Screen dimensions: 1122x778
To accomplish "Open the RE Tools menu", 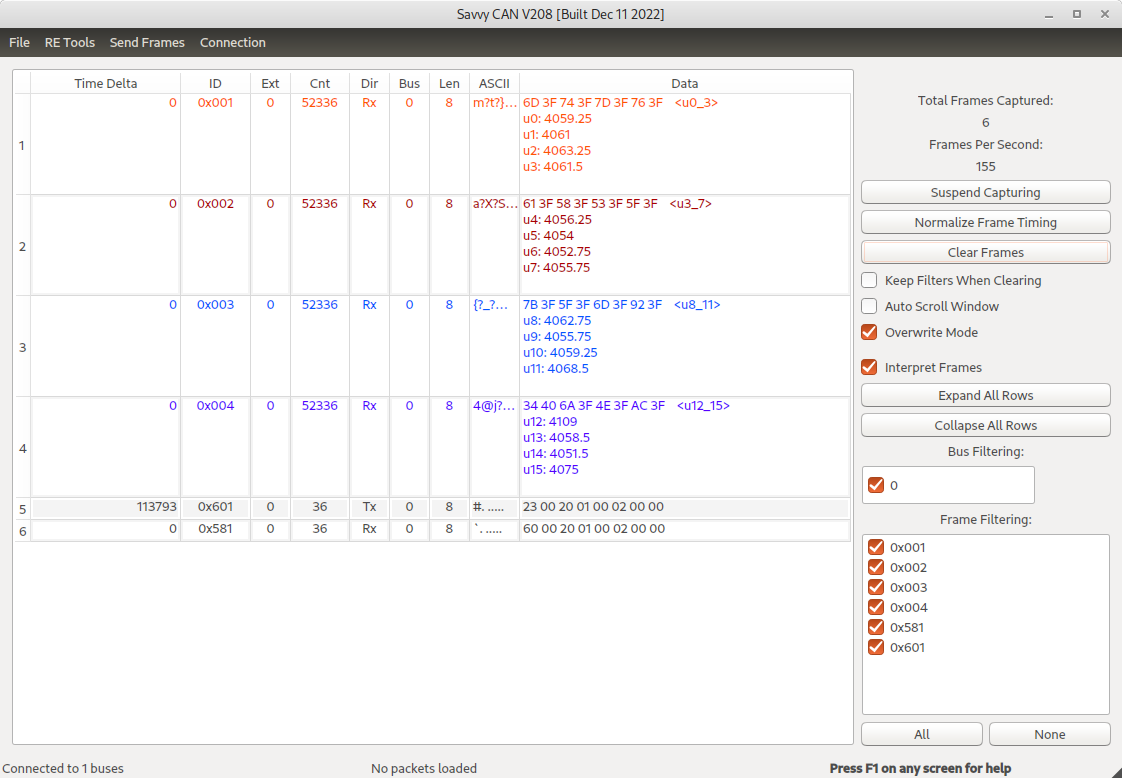I will pos(70,43).
